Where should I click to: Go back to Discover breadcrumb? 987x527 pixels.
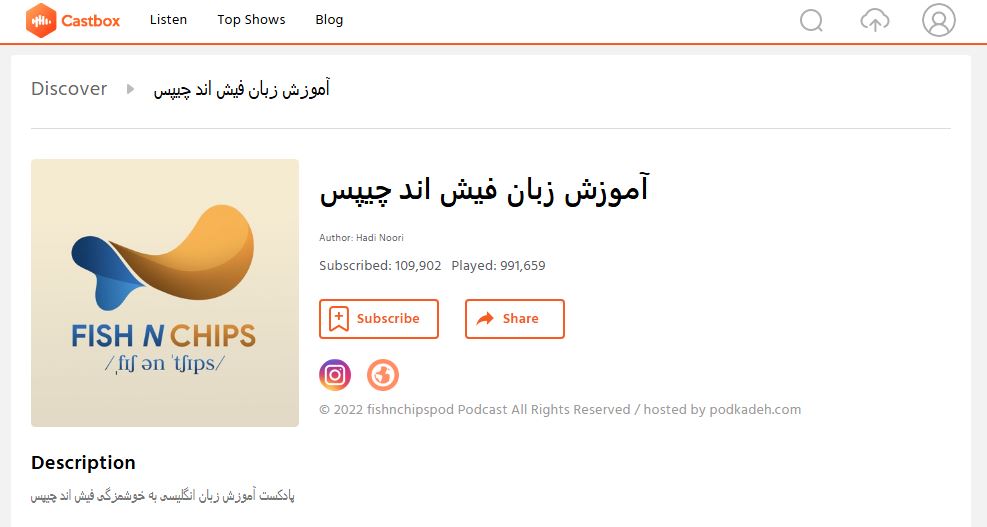tap(69, 89)
